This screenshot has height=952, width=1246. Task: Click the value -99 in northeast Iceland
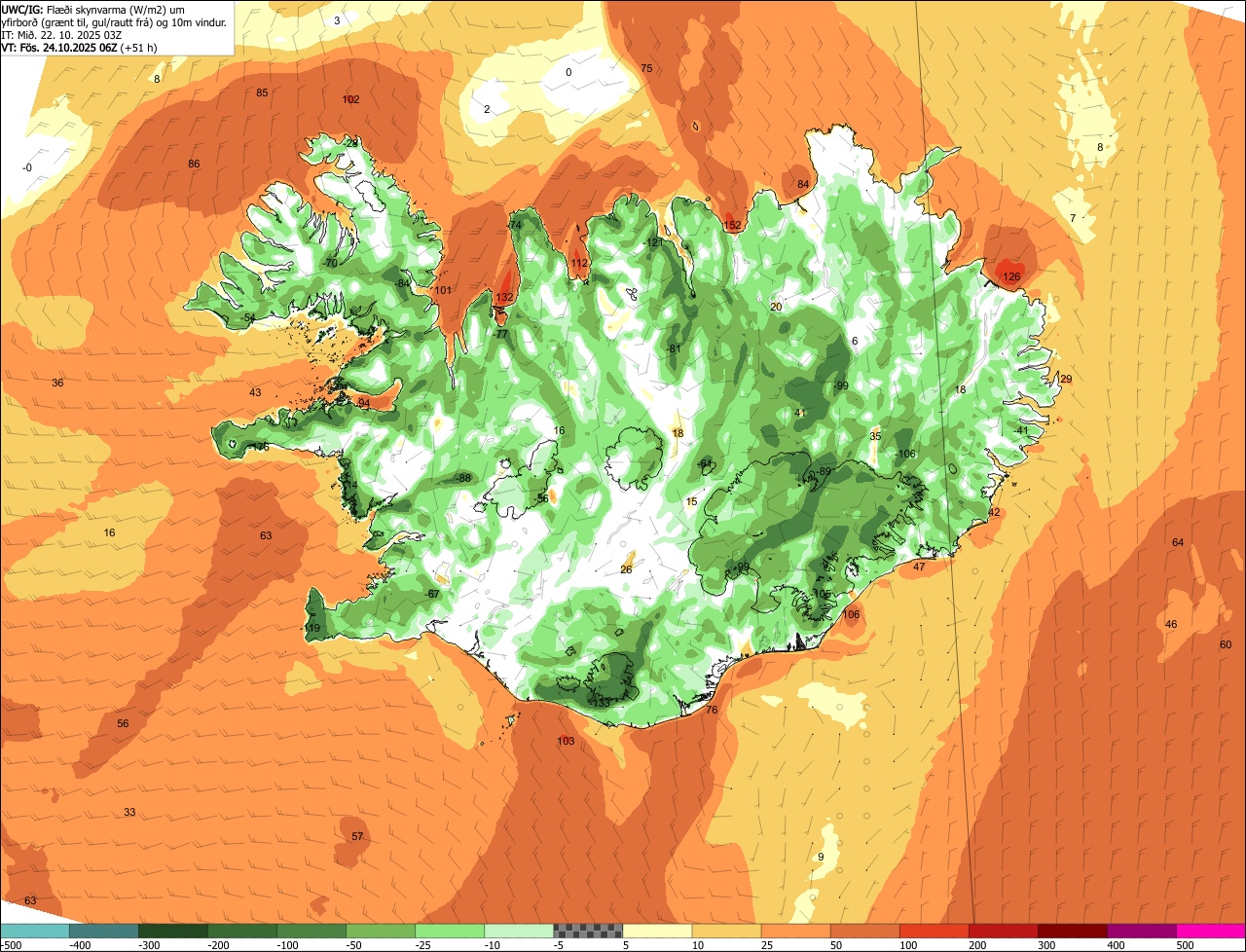point(841,386)
